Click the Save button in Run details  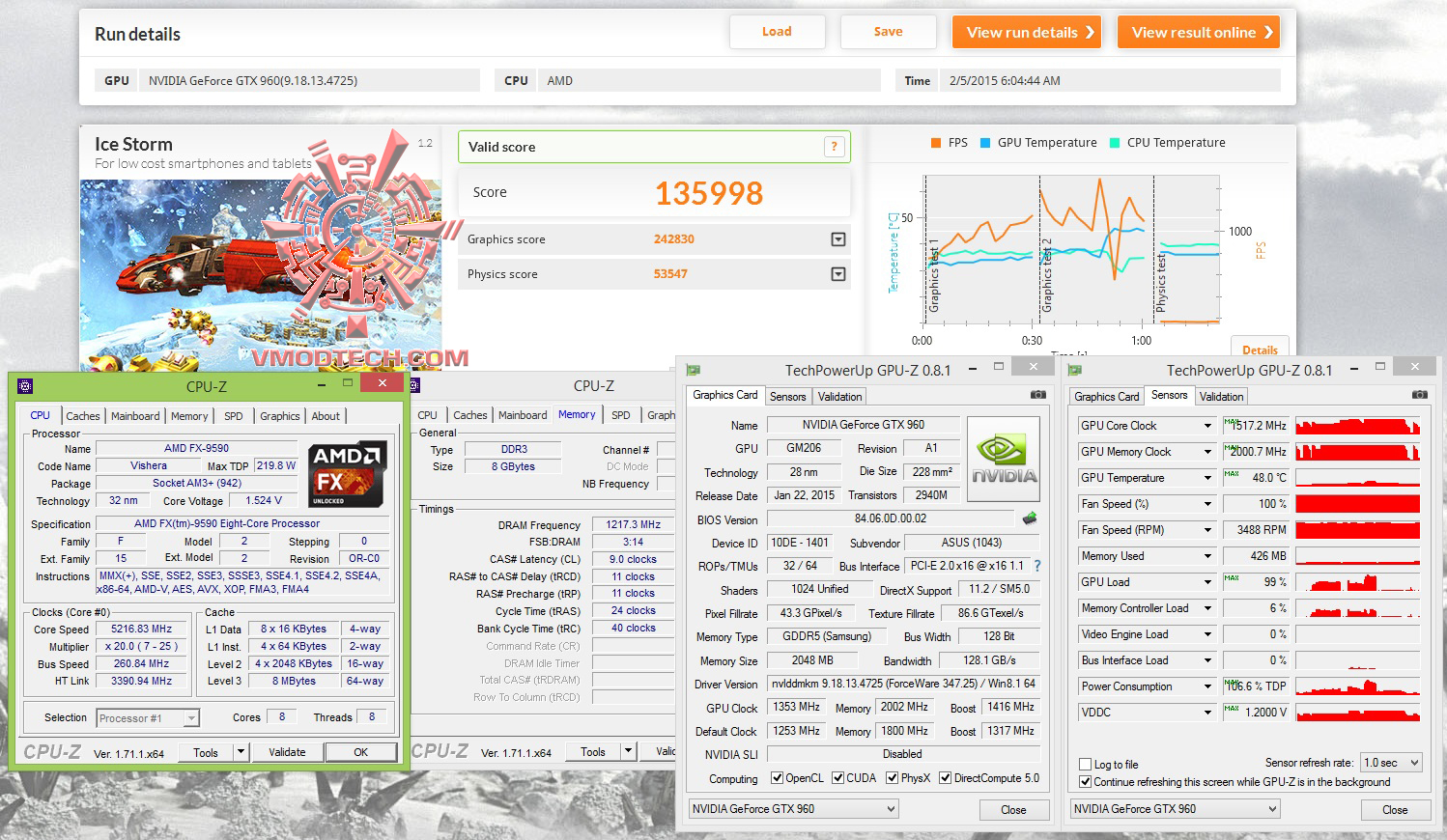coord(889,32)
